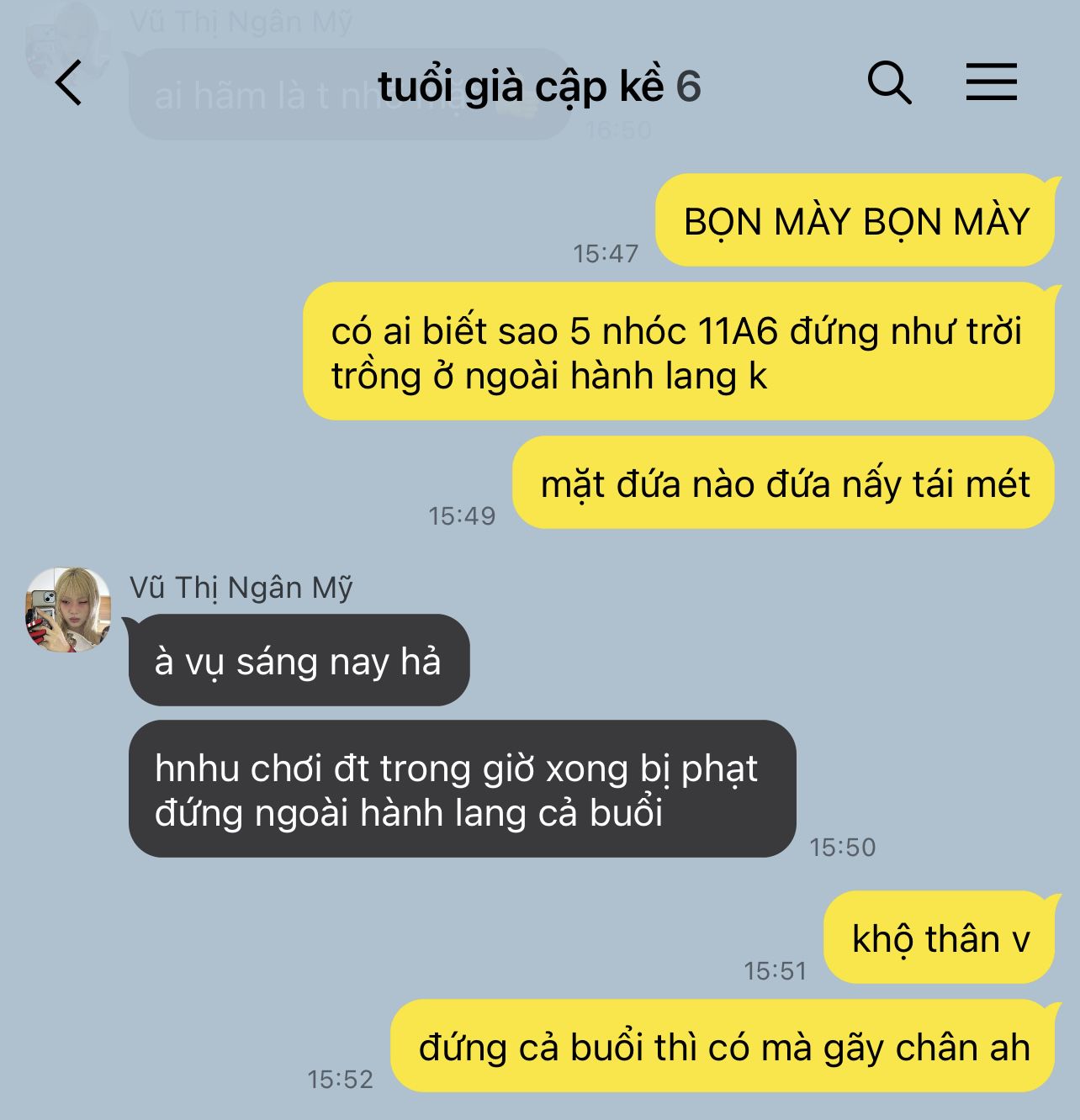Image resolution: width=1080 pixels, height=1120 pixels.
Task: Tap the 15:50 timestamp
Action: coord(843,847)
